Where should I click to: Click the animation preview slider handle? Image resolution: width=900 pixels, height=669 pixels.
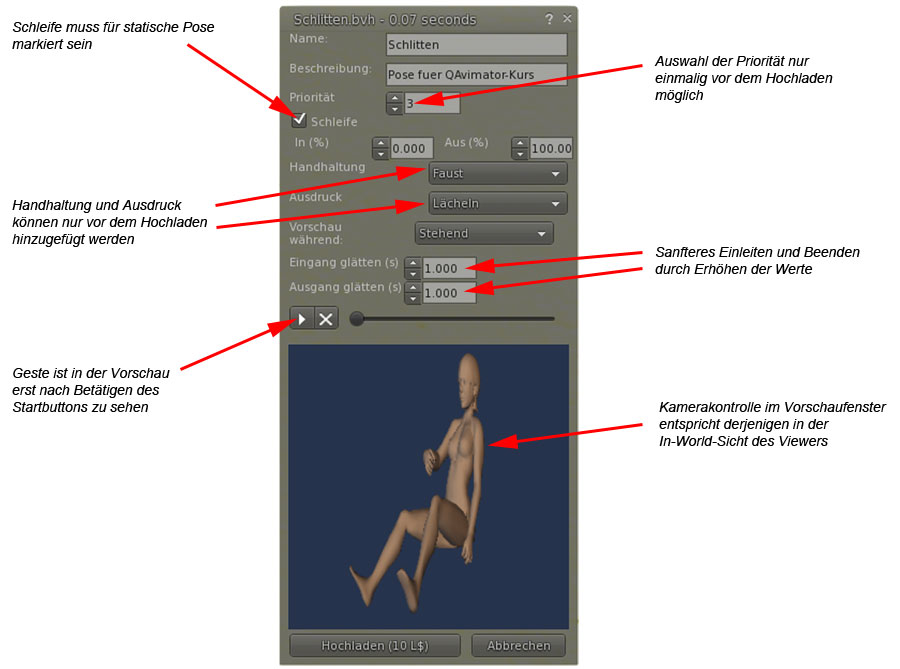[x=357, y=319]
